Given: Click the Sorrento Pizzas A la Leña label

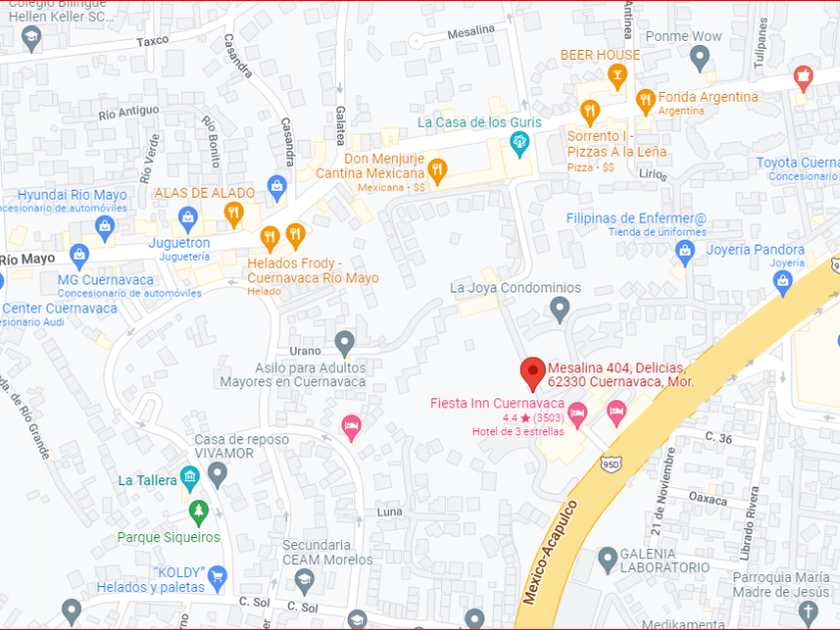Looking at the screenshot, I should pyautogui.click(x=617, y=144).
